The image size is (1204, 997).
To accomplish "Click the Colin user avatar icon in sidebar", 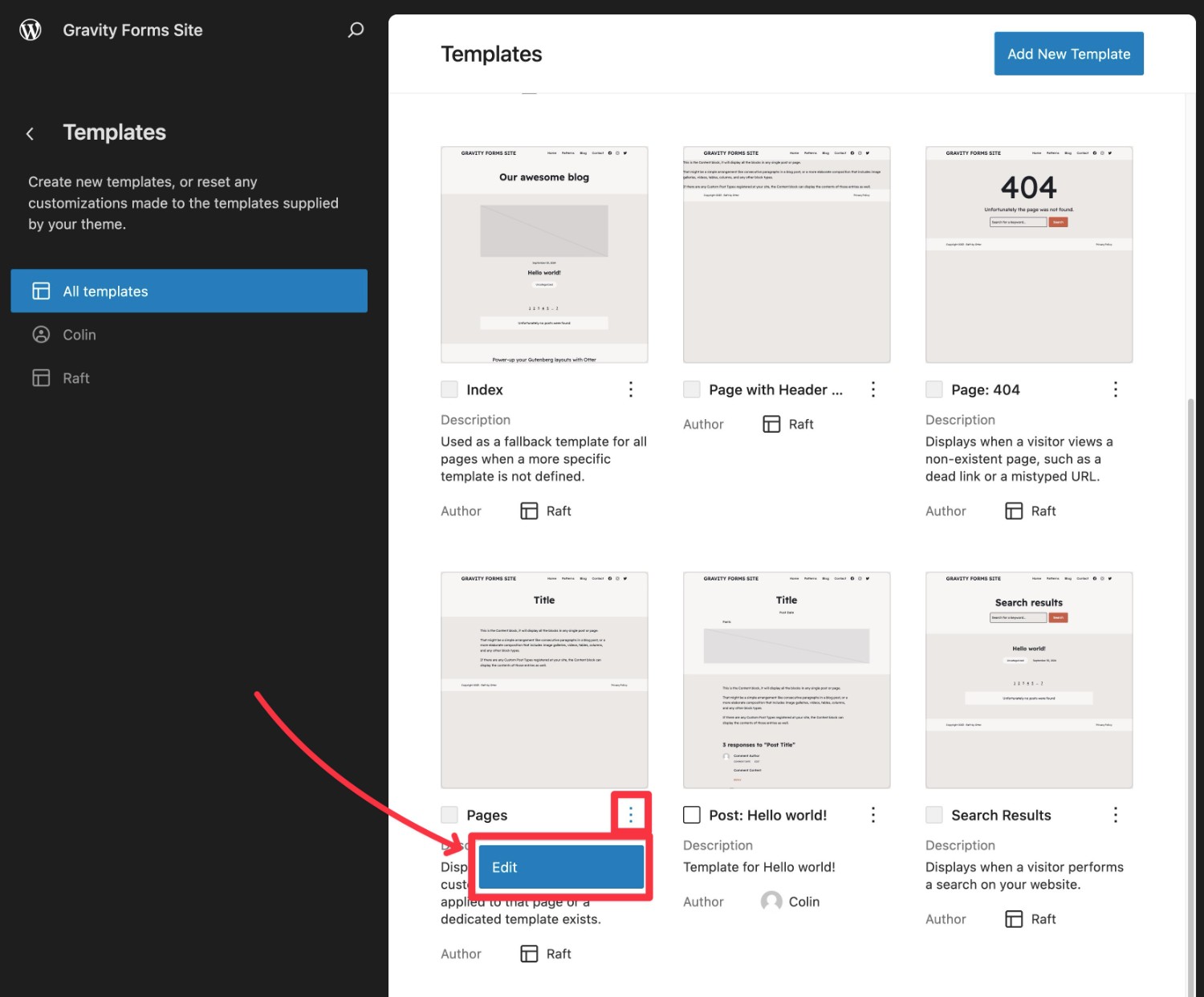I will [41, 335].
